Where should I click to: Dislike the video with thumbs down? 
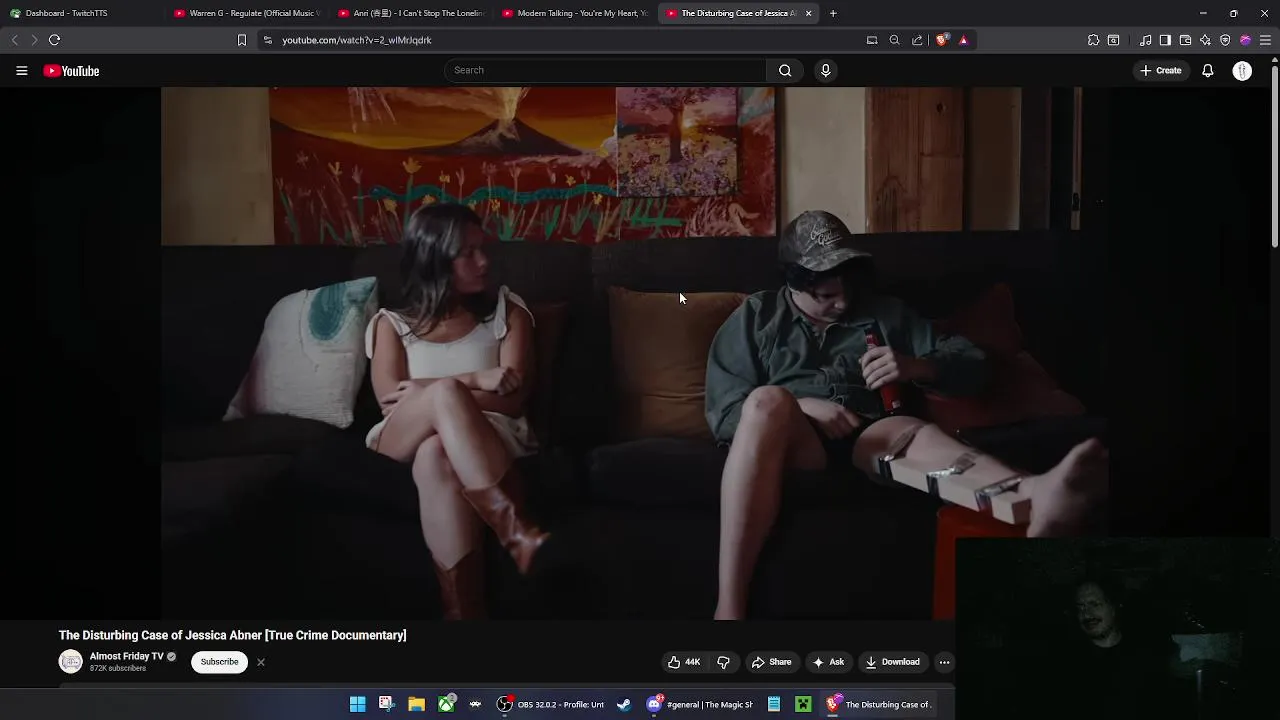click(723, 662)
